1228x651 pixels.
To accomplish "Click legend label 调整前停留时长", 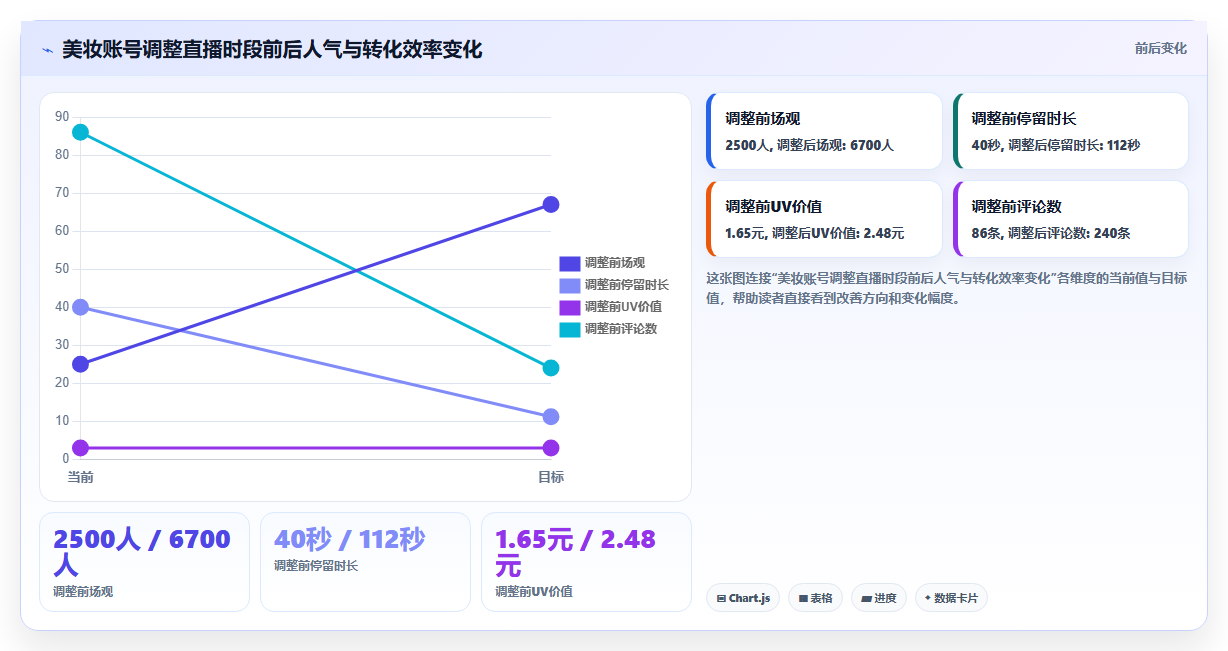I will 626,285.
